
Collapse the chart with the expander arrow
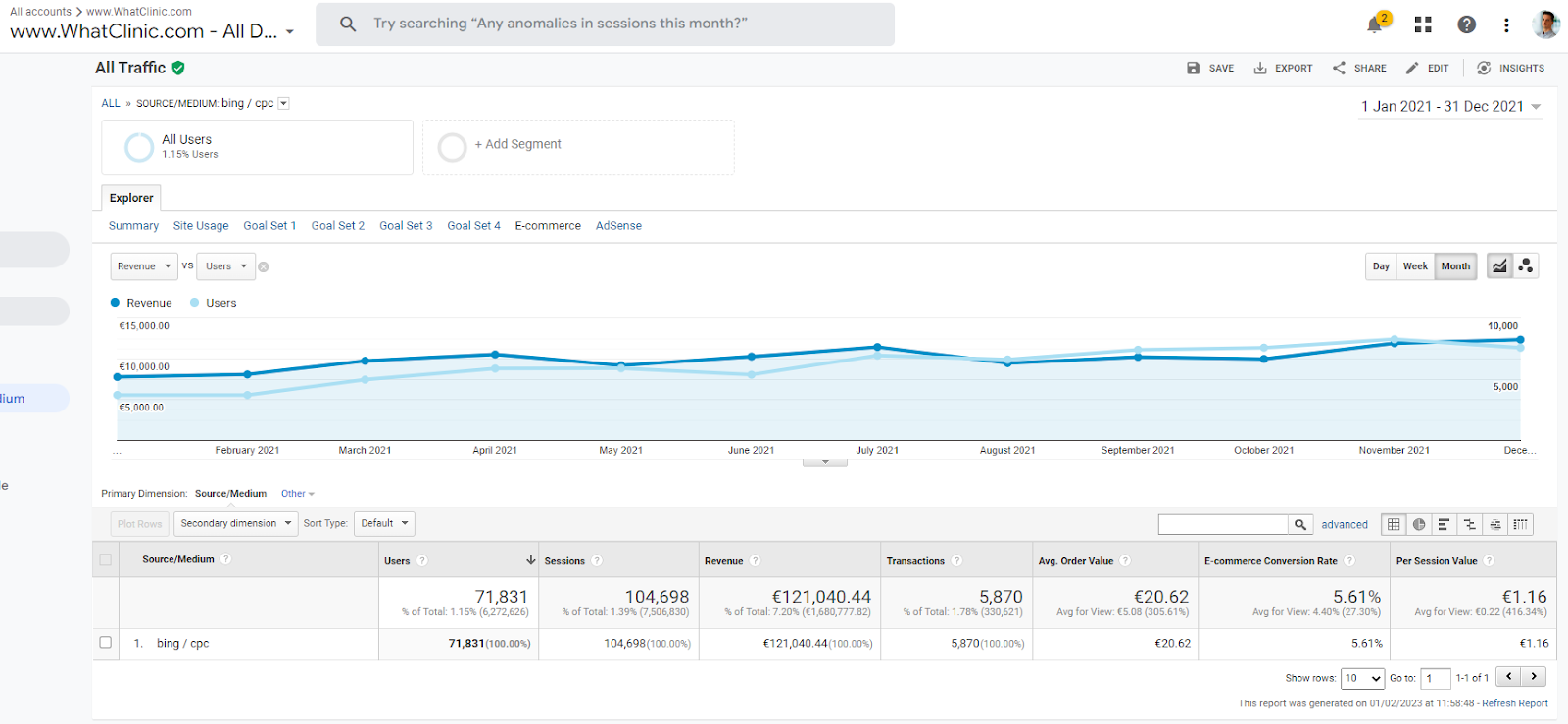[825, 461]
